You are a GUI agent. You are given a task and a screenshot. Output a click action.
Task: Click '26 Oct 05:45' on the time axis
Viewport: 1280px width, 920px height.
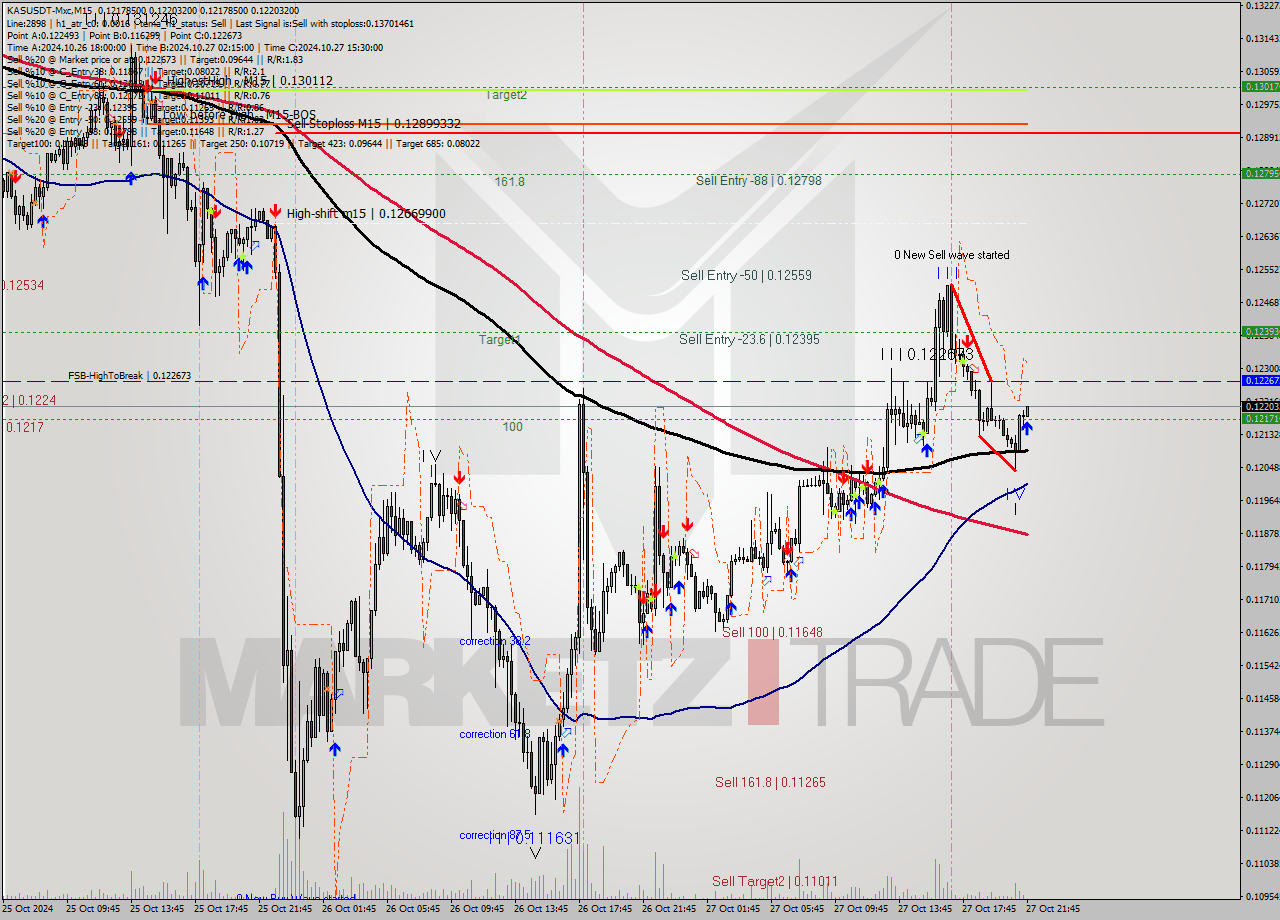pos(412,910)
